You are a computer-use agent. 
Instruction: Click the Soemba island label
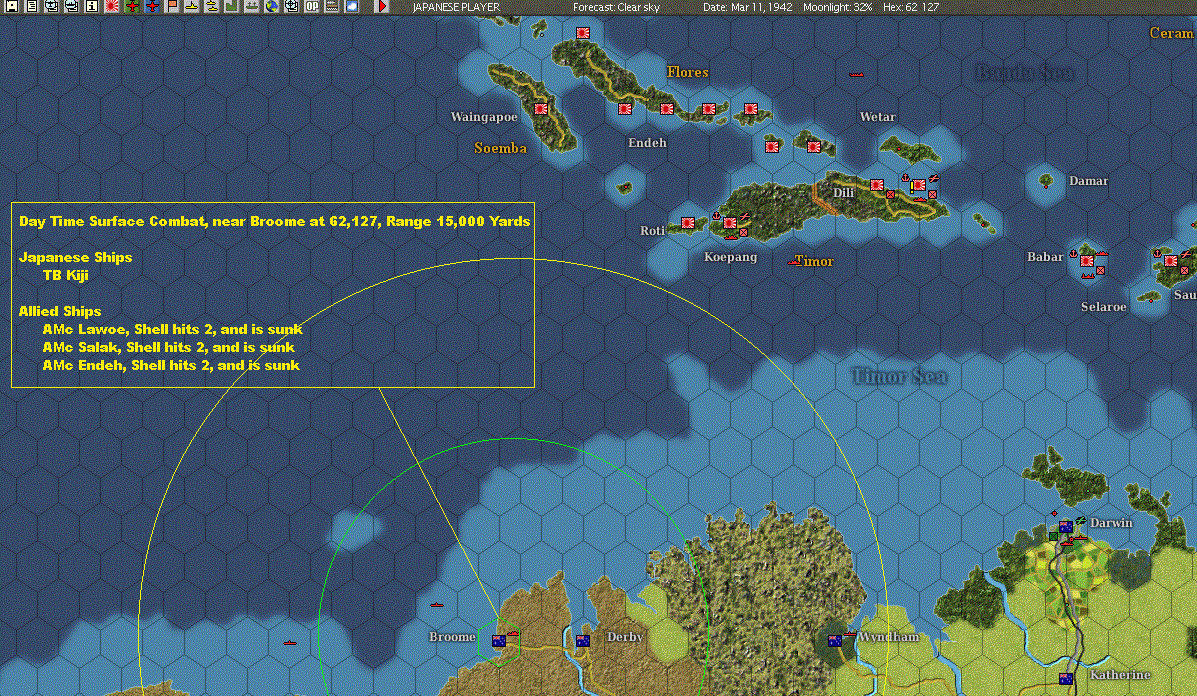click(x=500, y=148)
